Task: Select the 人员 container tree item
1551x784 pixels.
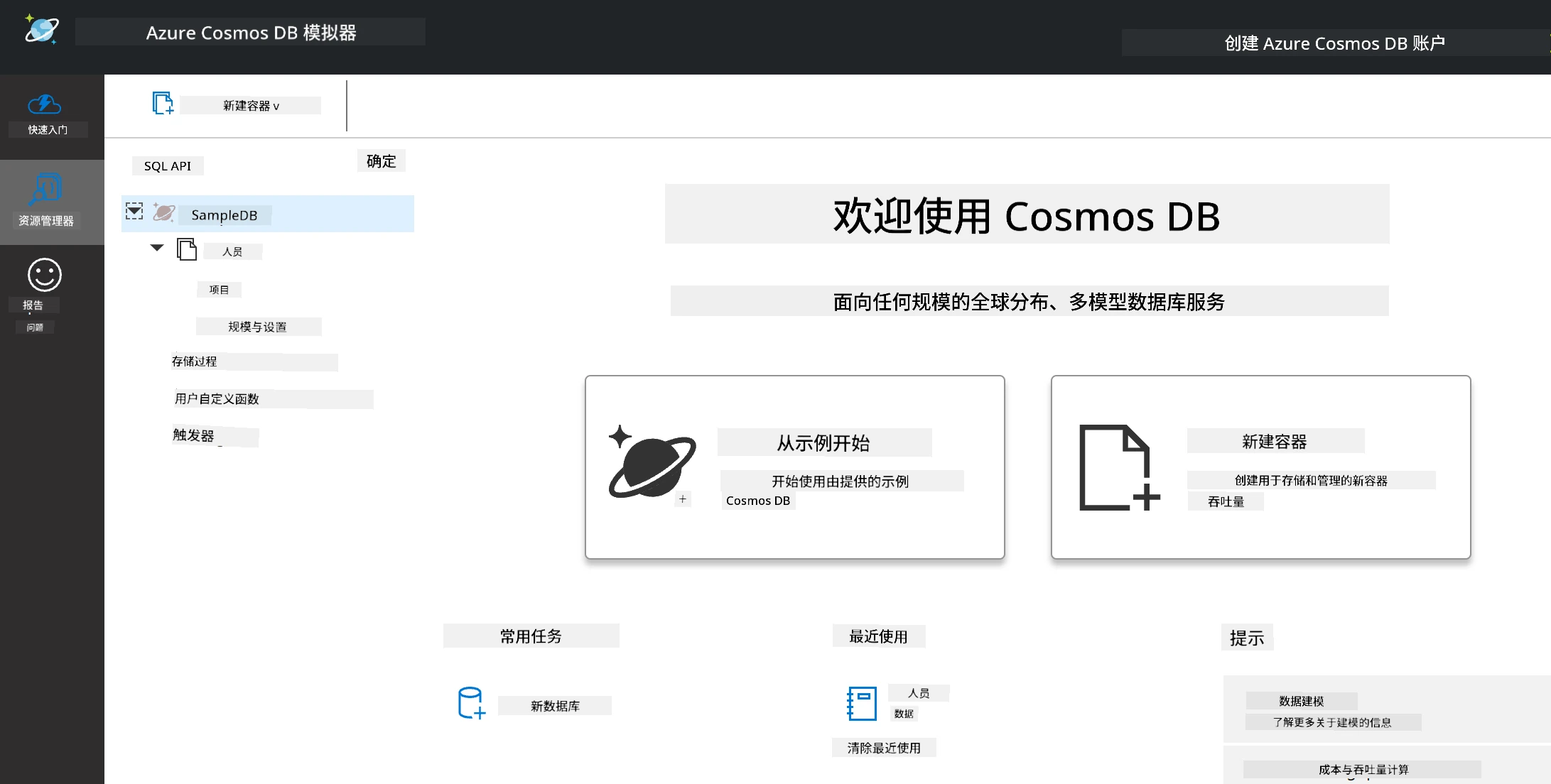Action: click(232, 251)
